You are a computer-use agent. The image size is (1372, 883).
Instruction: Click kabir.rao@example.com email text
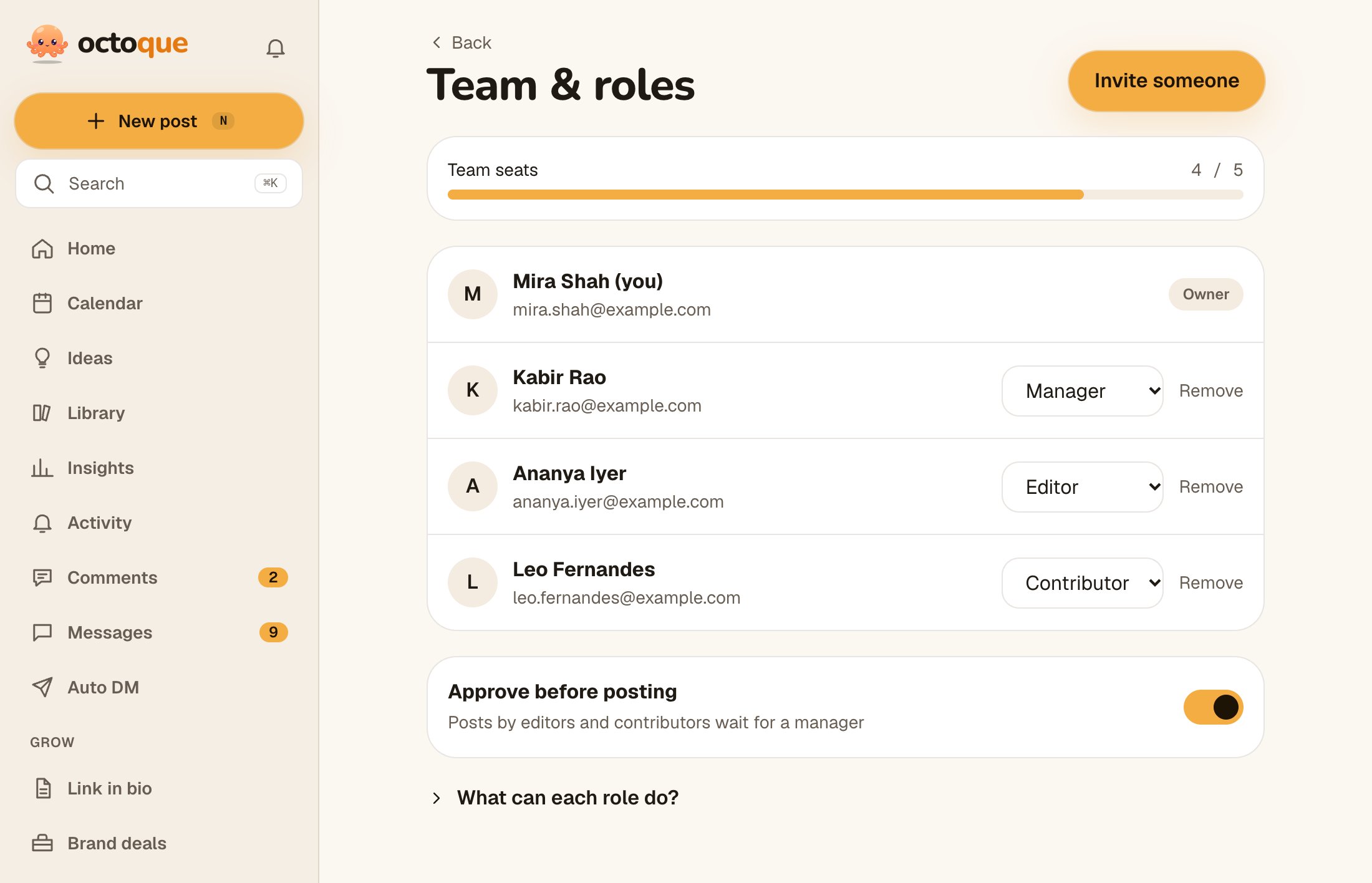click(607, 406)
